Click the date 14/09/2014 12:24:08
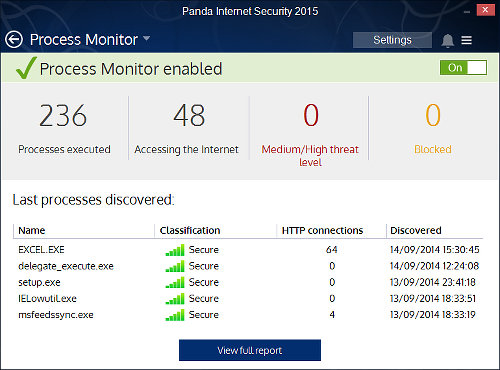 (x=434, y=266)
